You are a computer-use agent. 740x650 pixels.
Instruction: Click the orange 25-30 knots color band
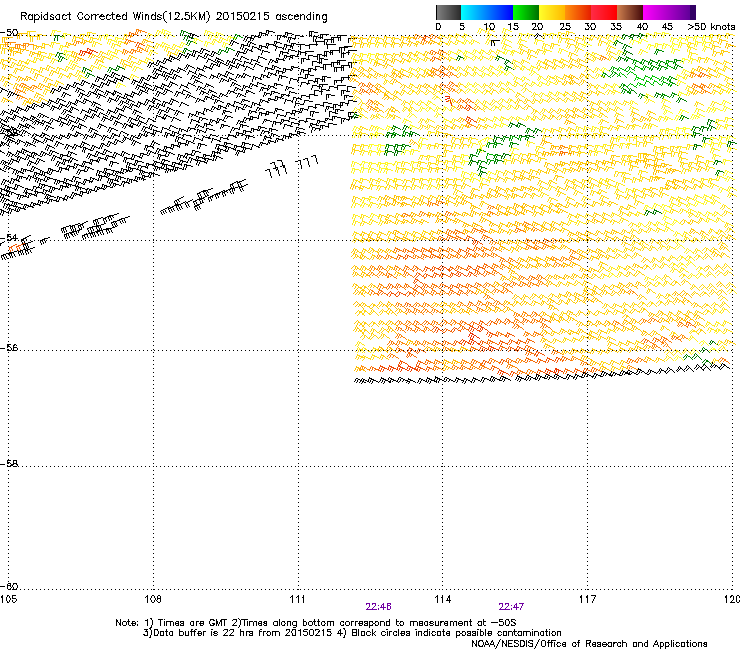[578, 12]
